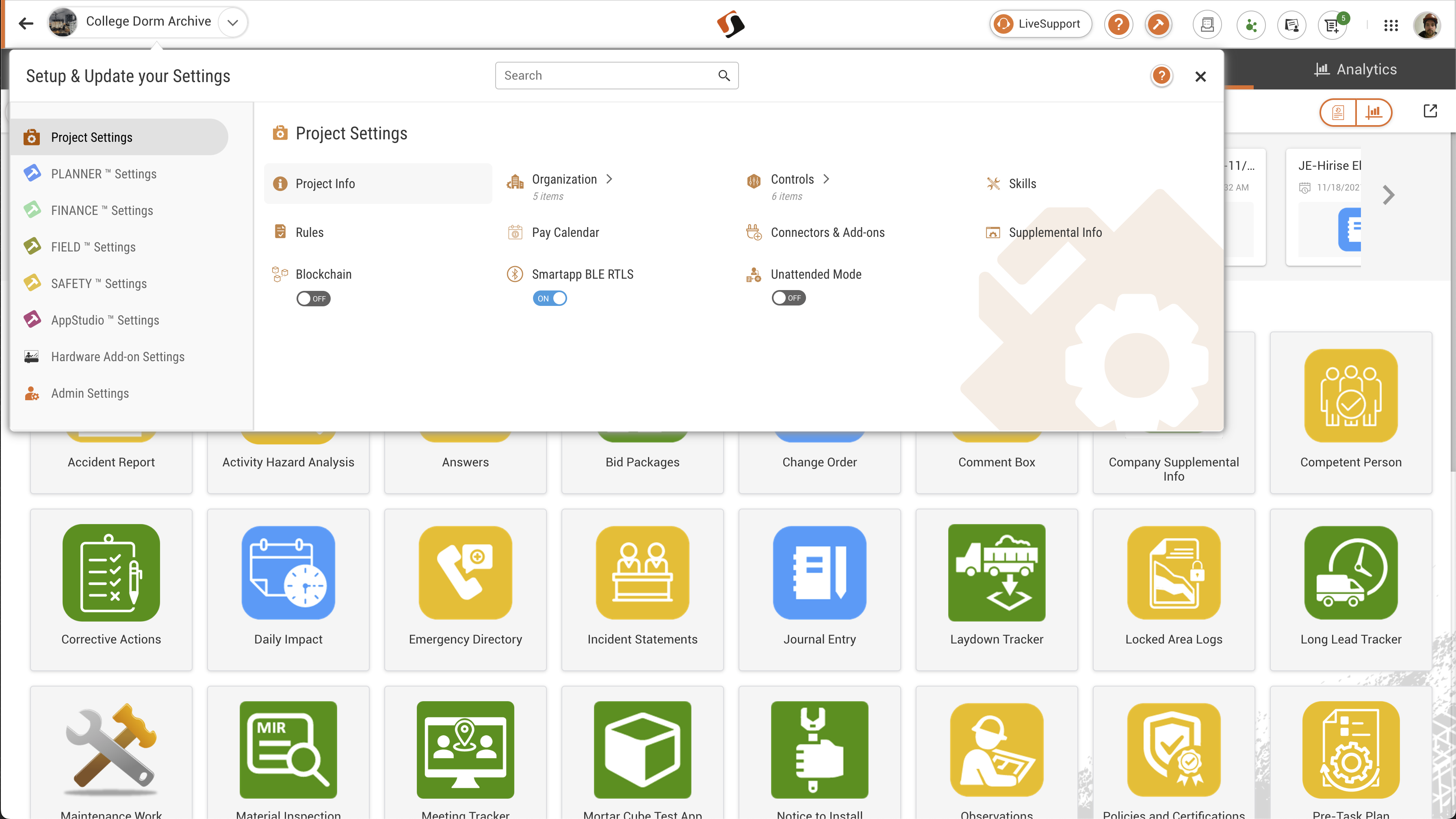Select FINANCE Settings in the sidebar
This screenshot has height=819, width=1456.
(x=102, y=210)
